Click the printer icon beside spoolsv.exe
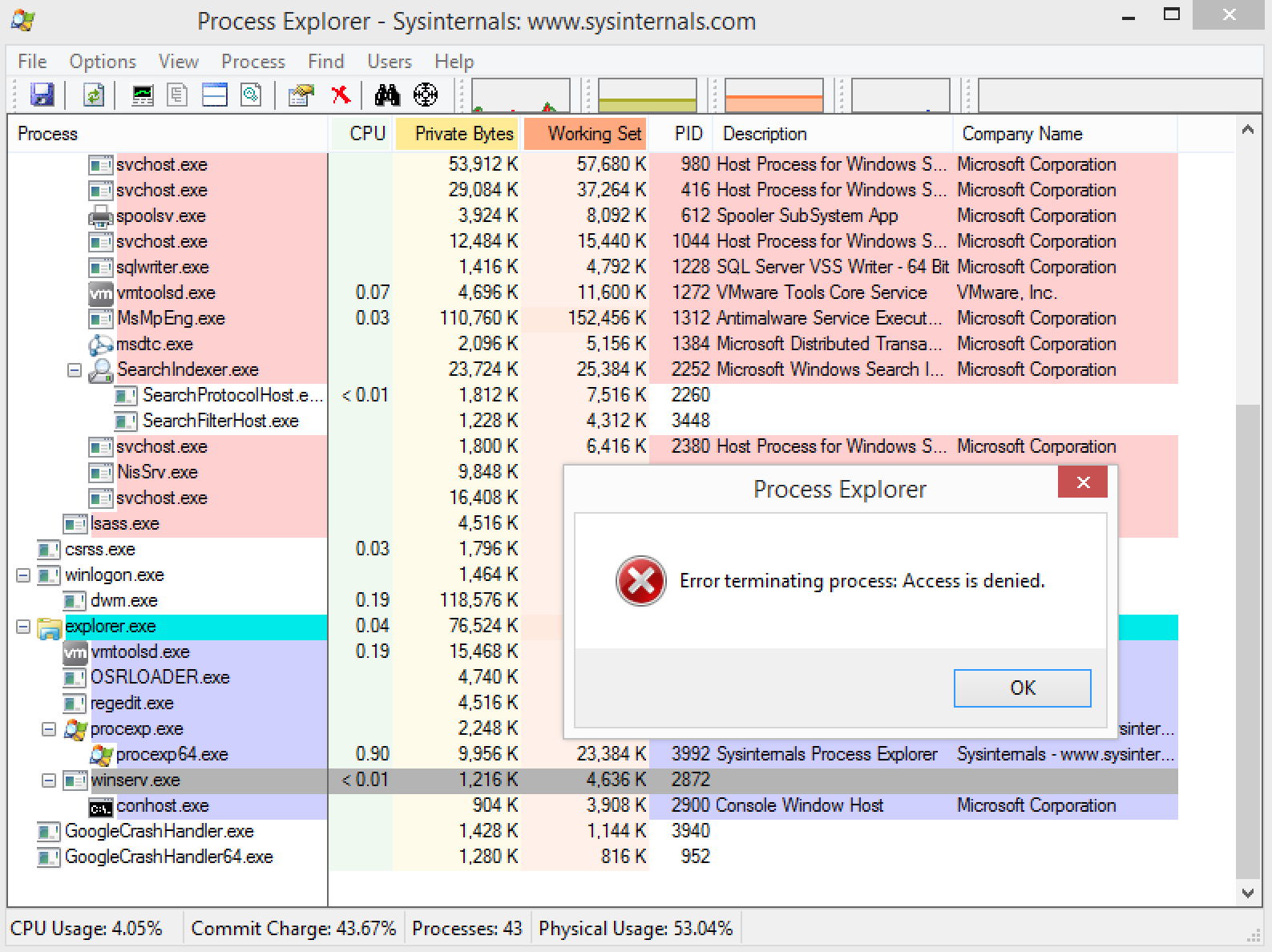This screenshot has height=952, width=1272. click(x=100, y=216)
